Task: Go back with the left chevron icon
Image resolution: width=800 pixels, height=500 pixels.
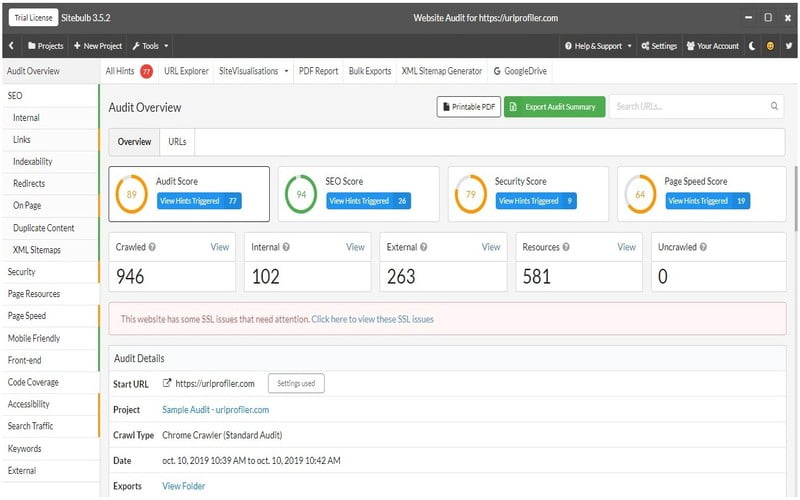Action: click(x=11, y=46)
